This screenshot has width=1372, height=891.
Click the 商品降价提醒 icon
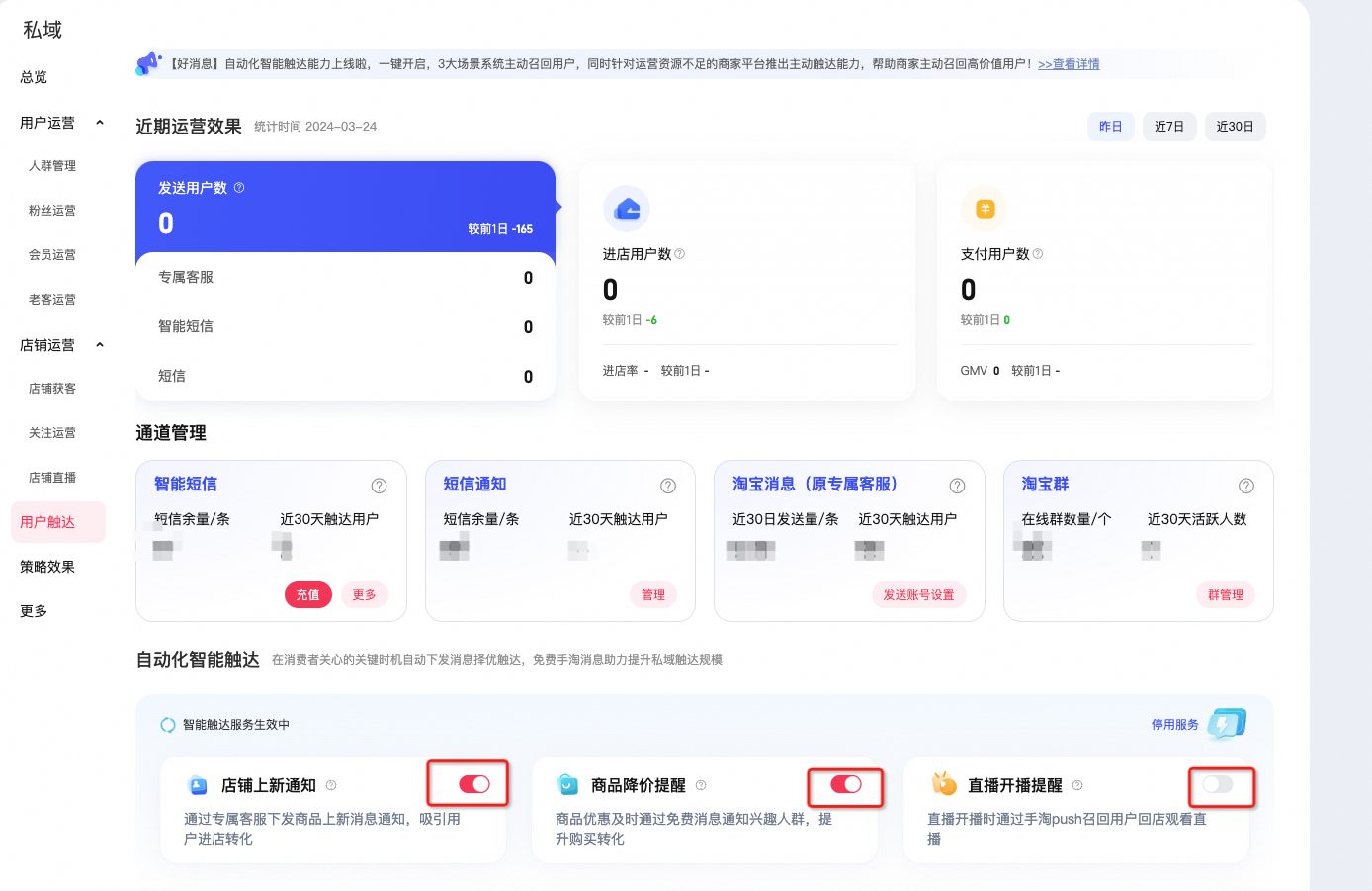(x=568, y=785)
